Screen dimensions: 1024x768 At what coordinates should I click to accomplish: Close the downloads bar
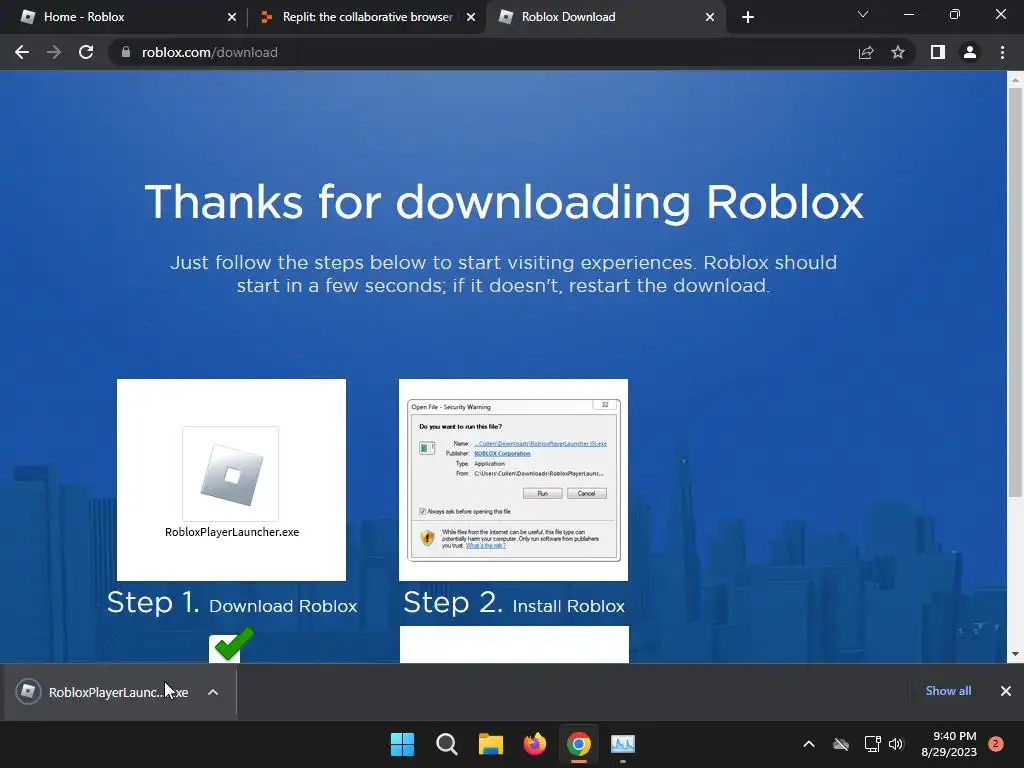click(x=1006, y=691)
